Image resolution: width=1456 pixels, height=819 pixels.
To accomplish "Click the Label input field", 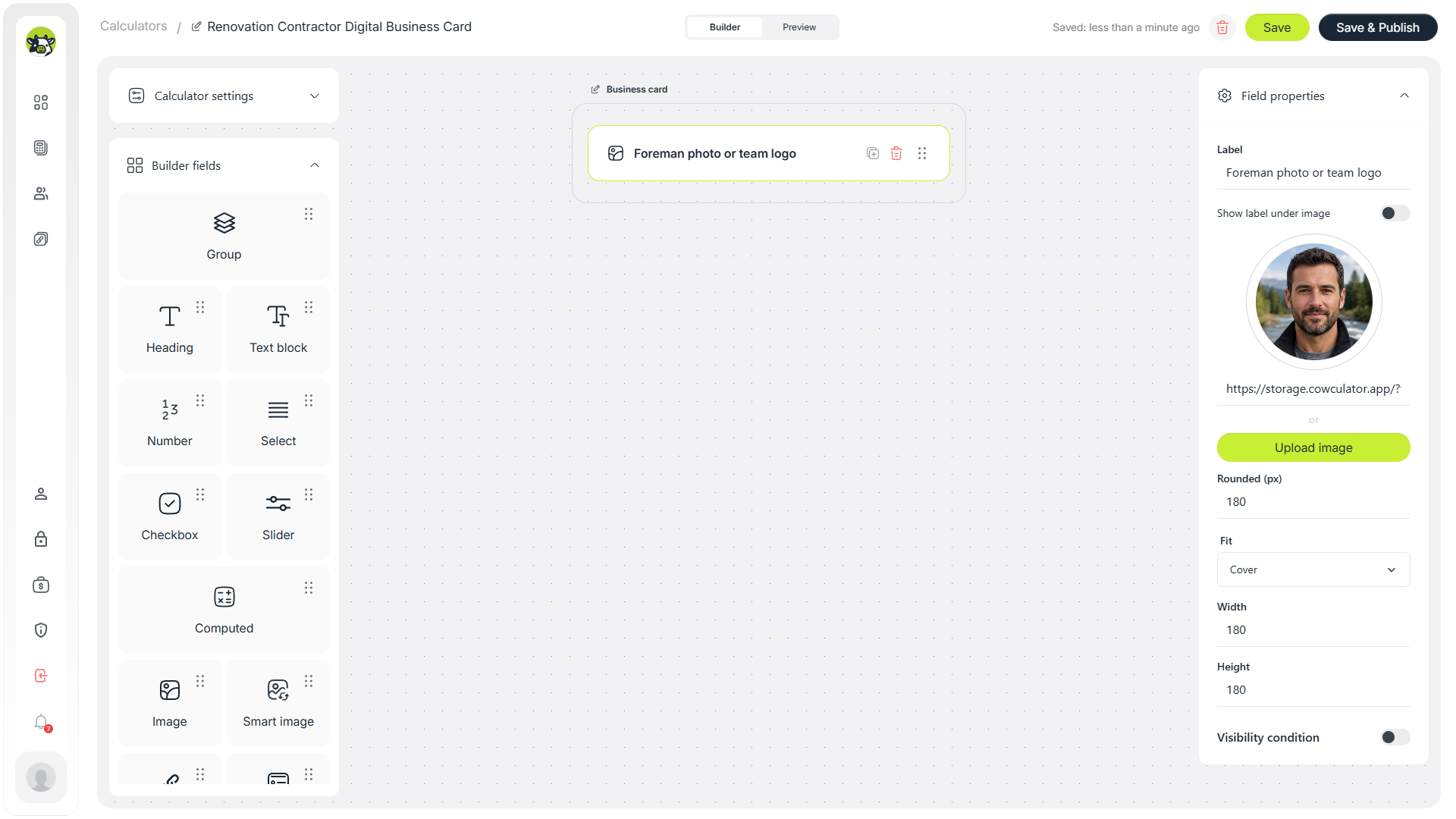I will 1313,173.
